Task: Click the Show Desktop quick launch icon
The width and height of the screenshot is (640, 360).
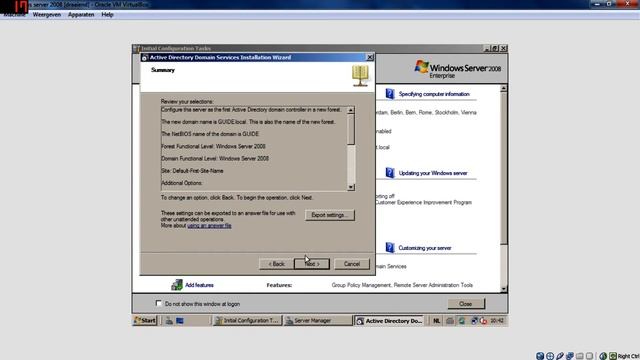Action: [x=180, y=321]
